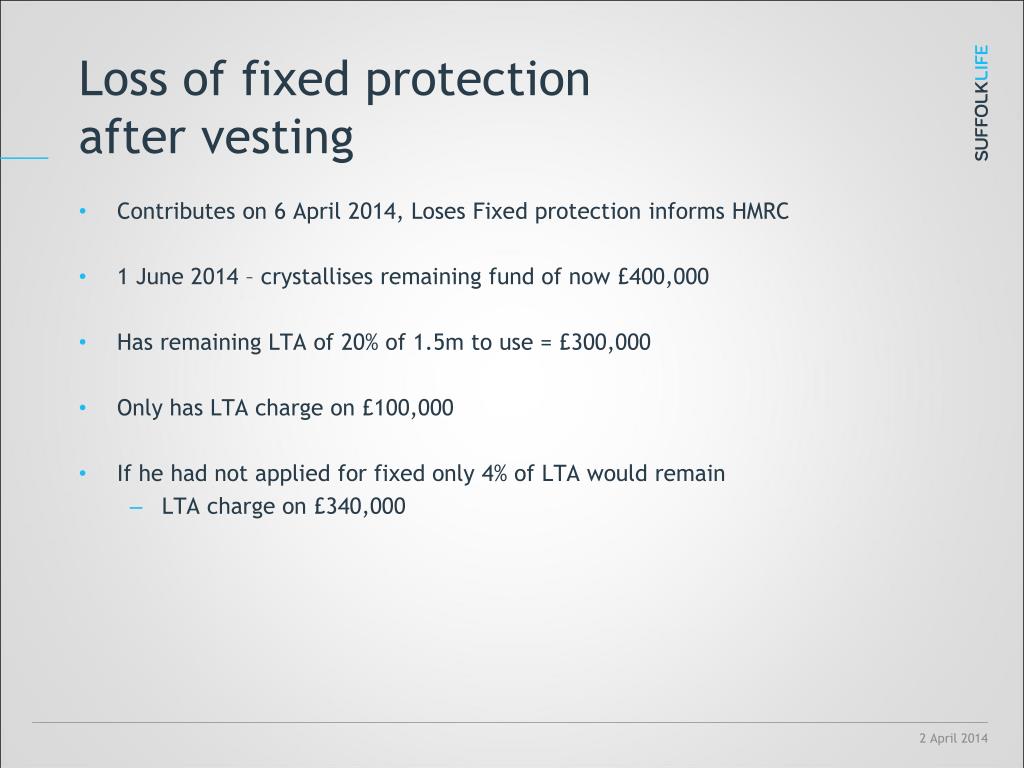Select the '1 June 2014' crystallises bullet
Viewport: 1024px width, 768px height.
(x=413, y=277)
